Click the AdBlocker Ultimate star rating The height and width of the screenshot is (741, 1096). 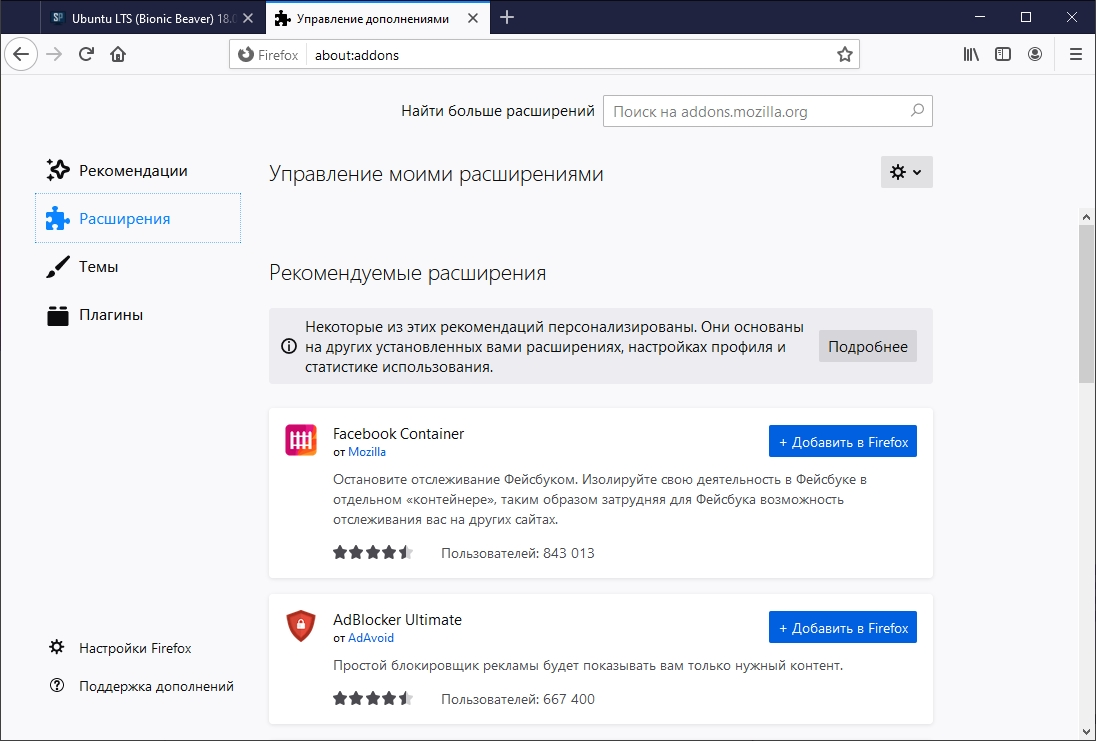[x=373, y=698]
